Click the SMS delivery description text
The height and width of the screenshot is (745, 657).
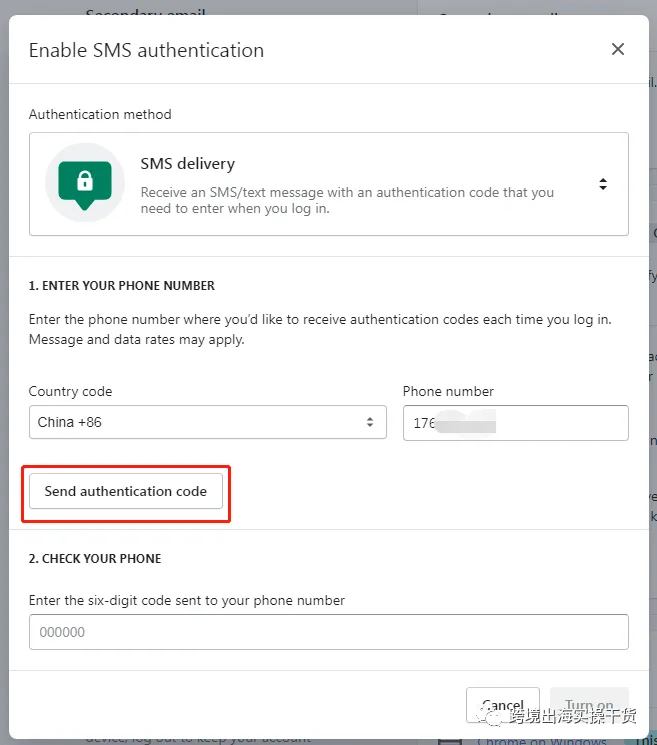tap(347, 200)
